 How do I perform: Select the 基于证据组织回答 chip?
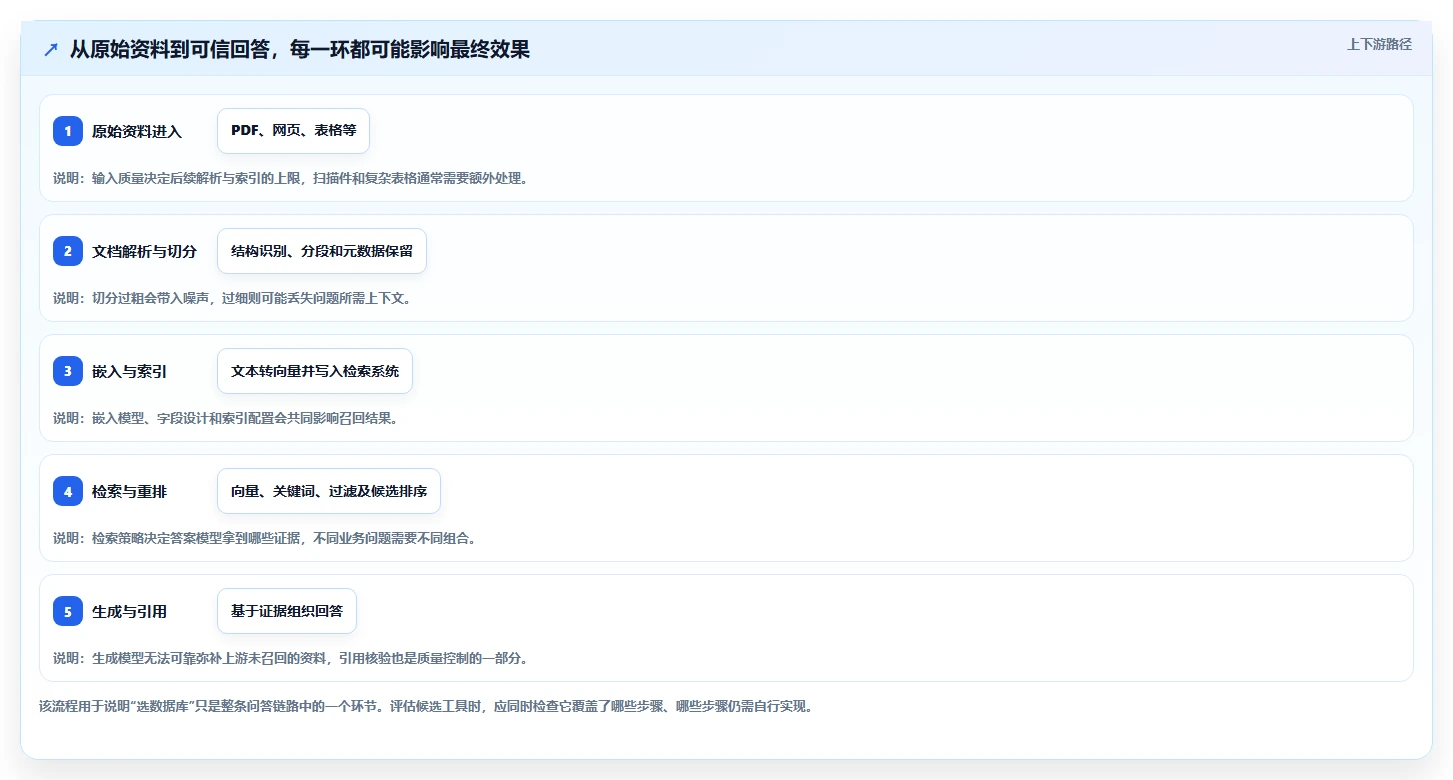click(x=287, y=611)
